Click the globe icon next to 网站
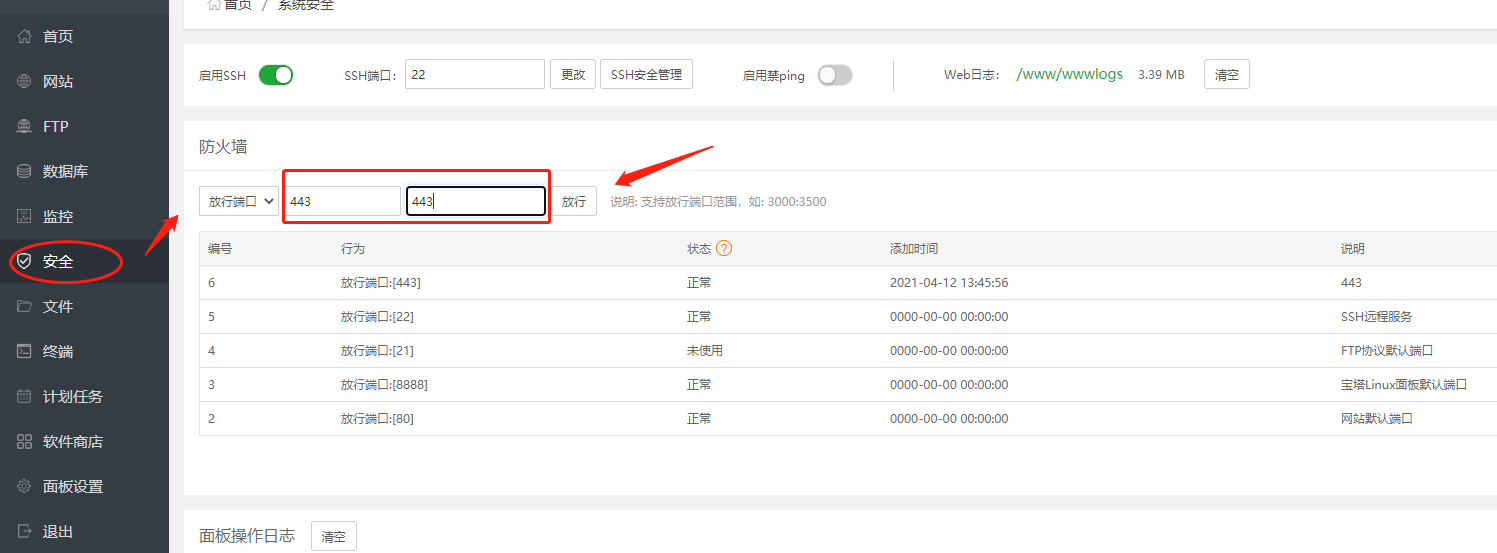This screenshot has width=1497, height=553. (x=25, y=81)
